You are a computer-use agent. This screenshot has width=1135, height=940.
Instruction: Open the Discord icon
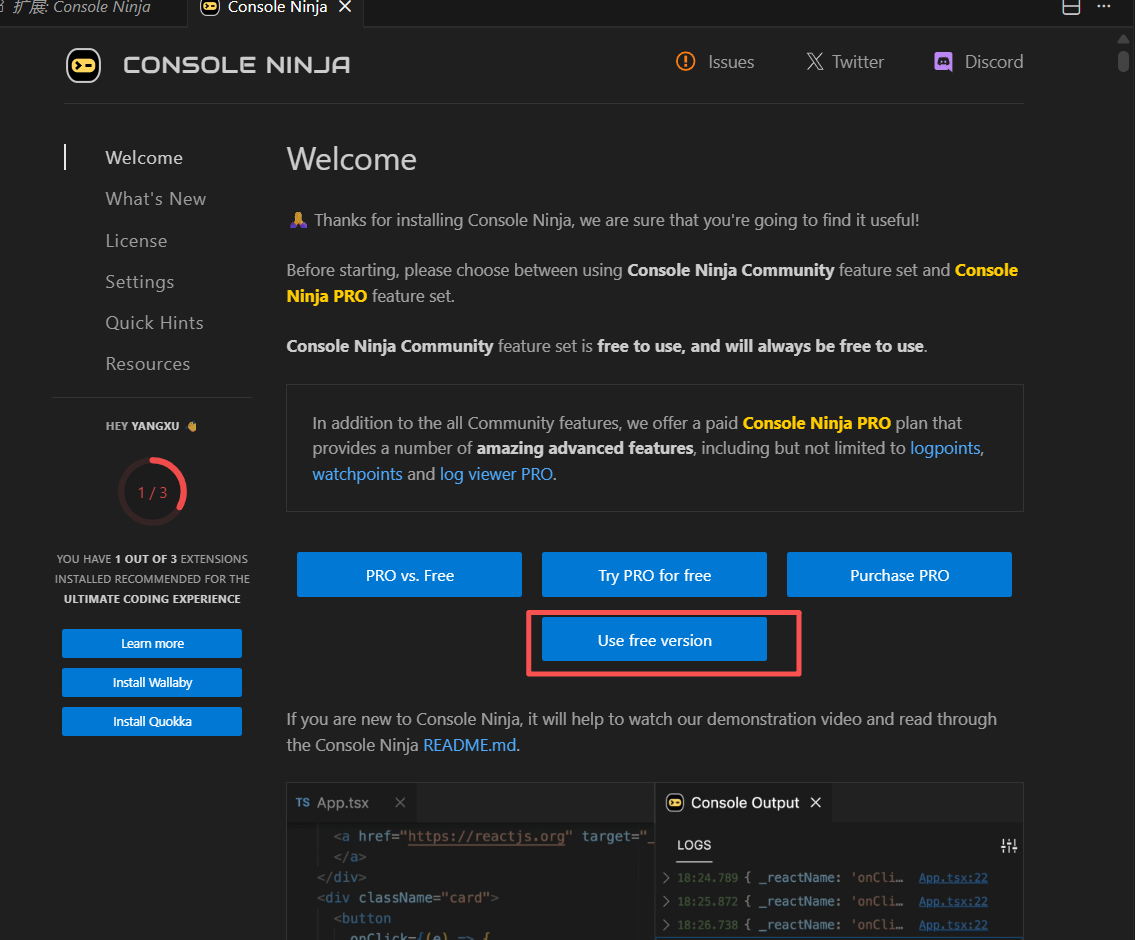point(943,62)
